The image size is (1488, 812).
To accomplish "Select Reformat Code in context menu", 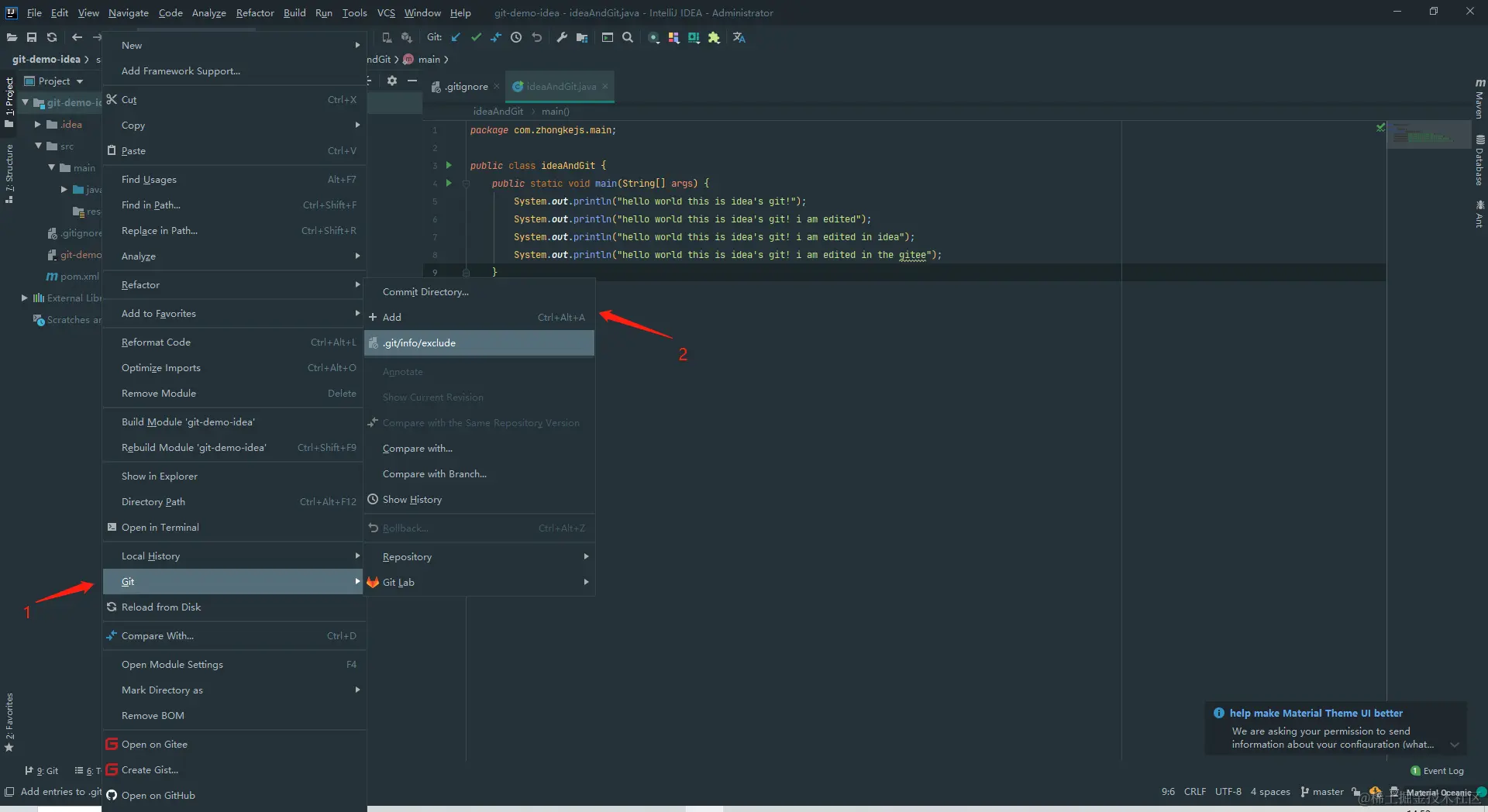I will click(233, 342).
